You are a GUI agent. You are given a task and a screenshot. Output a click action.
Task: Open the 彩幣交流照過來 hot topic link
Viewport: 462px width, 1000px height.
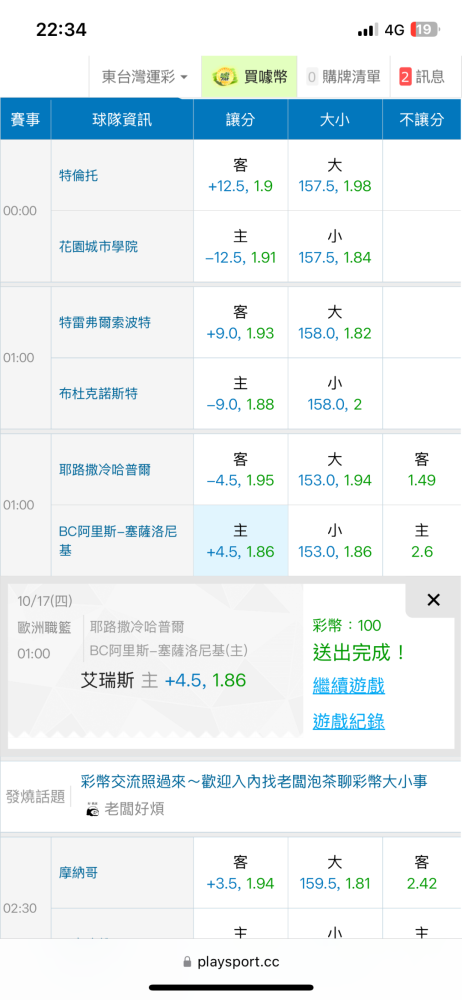coord(254,781)
